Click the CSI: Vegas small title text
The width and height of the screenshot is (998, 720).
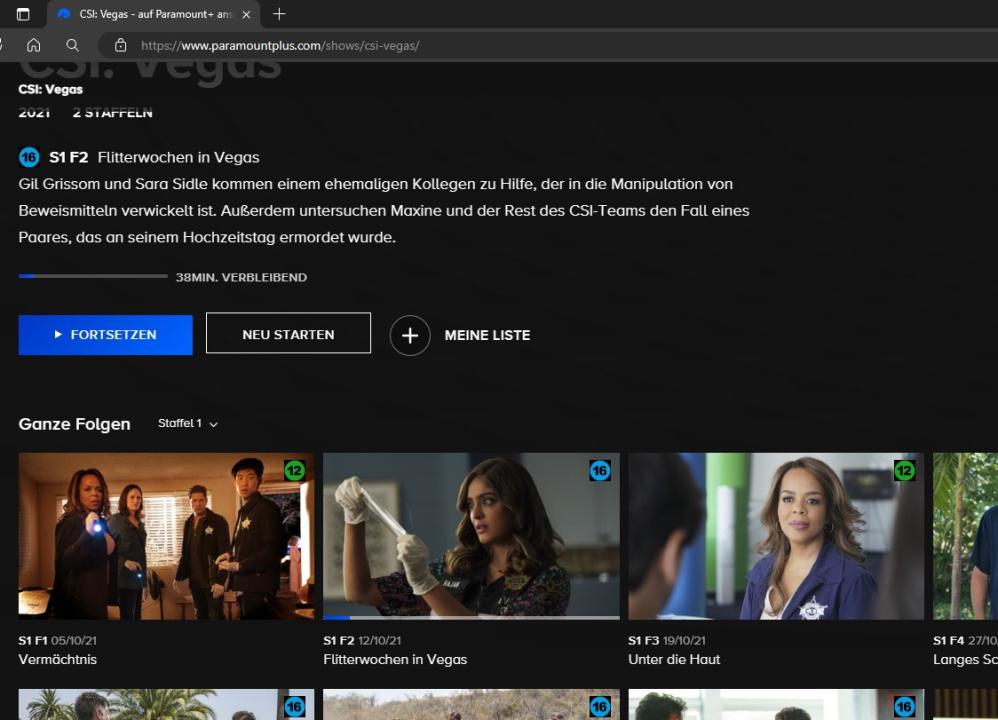51,90
